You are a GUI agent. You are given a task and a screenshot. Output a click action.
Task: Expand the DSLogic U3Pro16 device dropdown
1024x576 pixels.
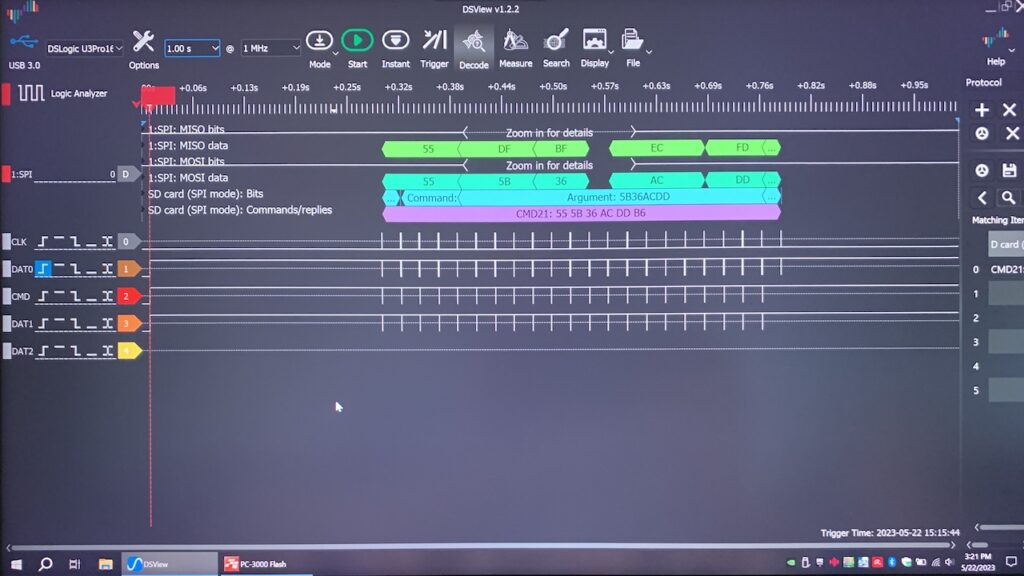84,48
